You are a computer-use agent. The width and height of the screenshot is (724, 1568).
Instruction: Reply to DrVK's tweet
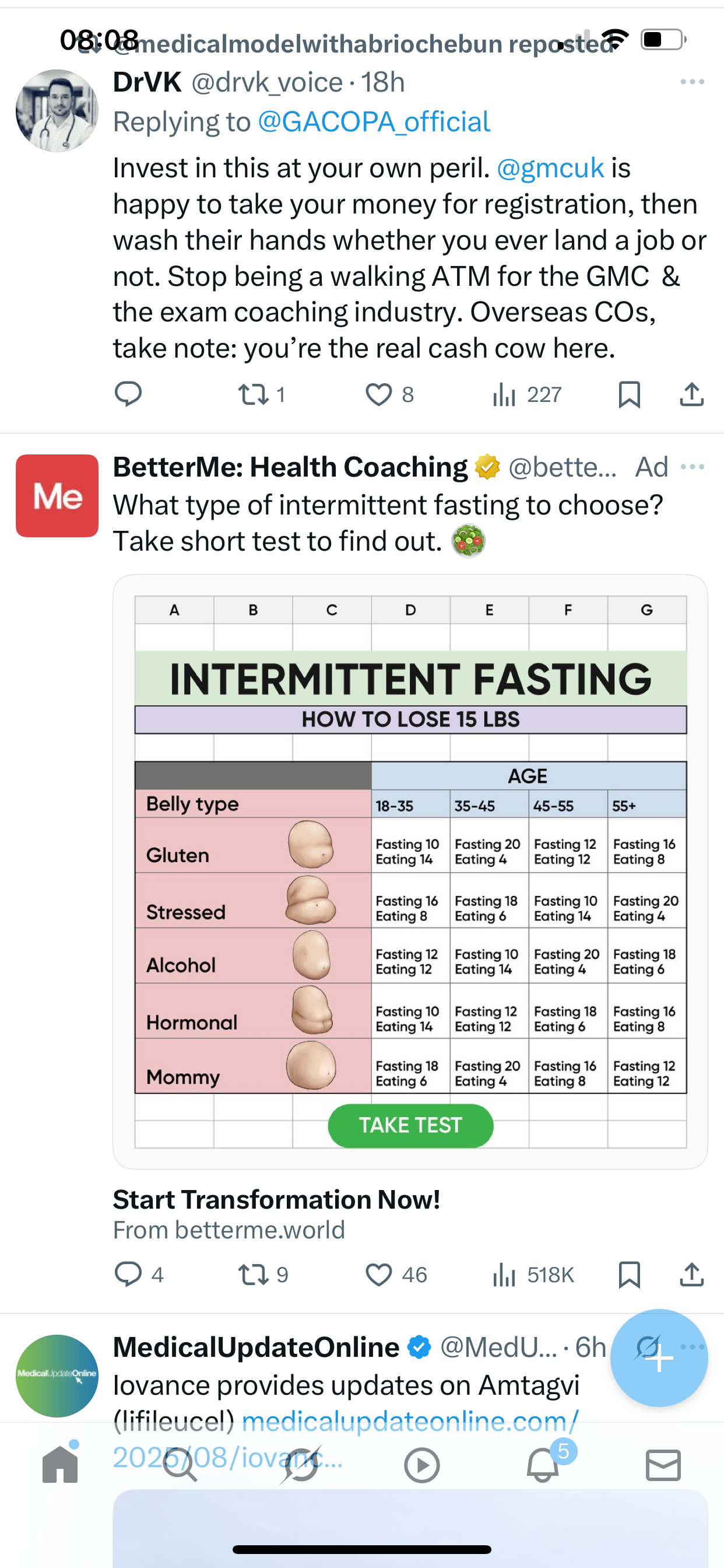pos(128,394)
